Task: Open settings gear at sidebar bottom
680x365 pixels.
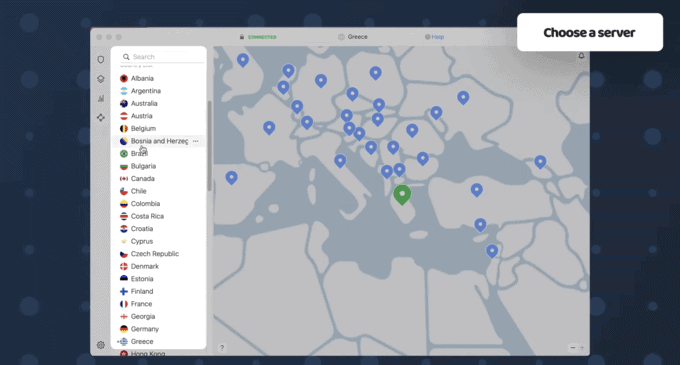Action: (101, 345)
